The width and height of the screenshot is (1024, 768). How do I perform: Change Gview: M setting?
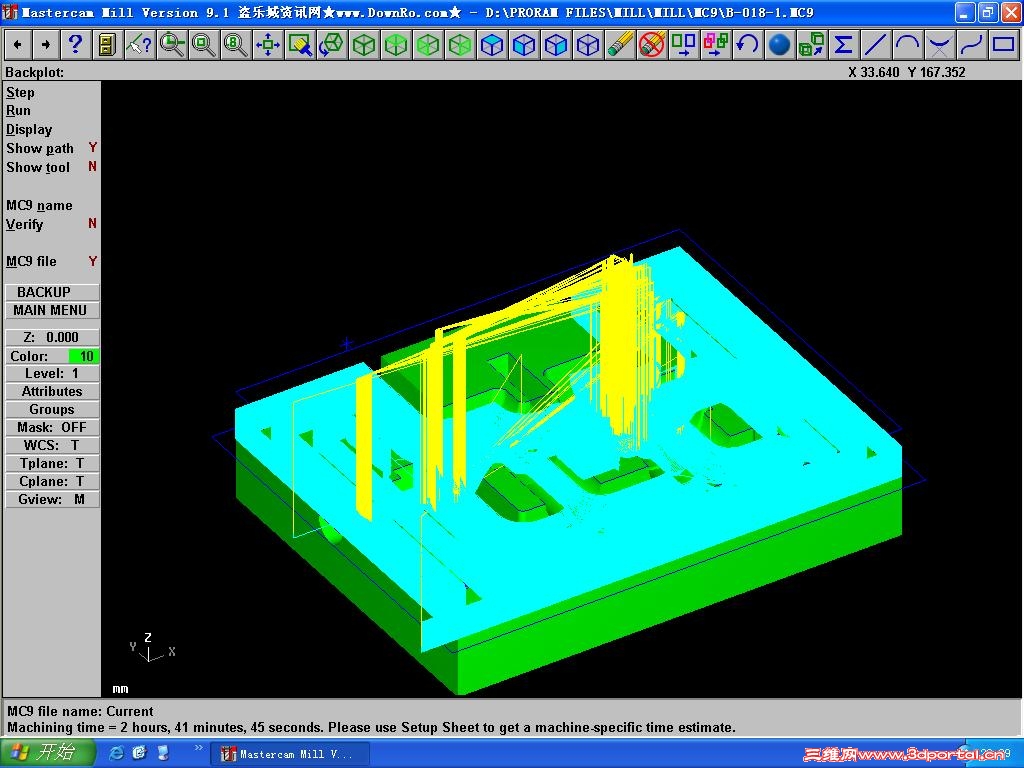pyautogui.click(x=52, y=499)
